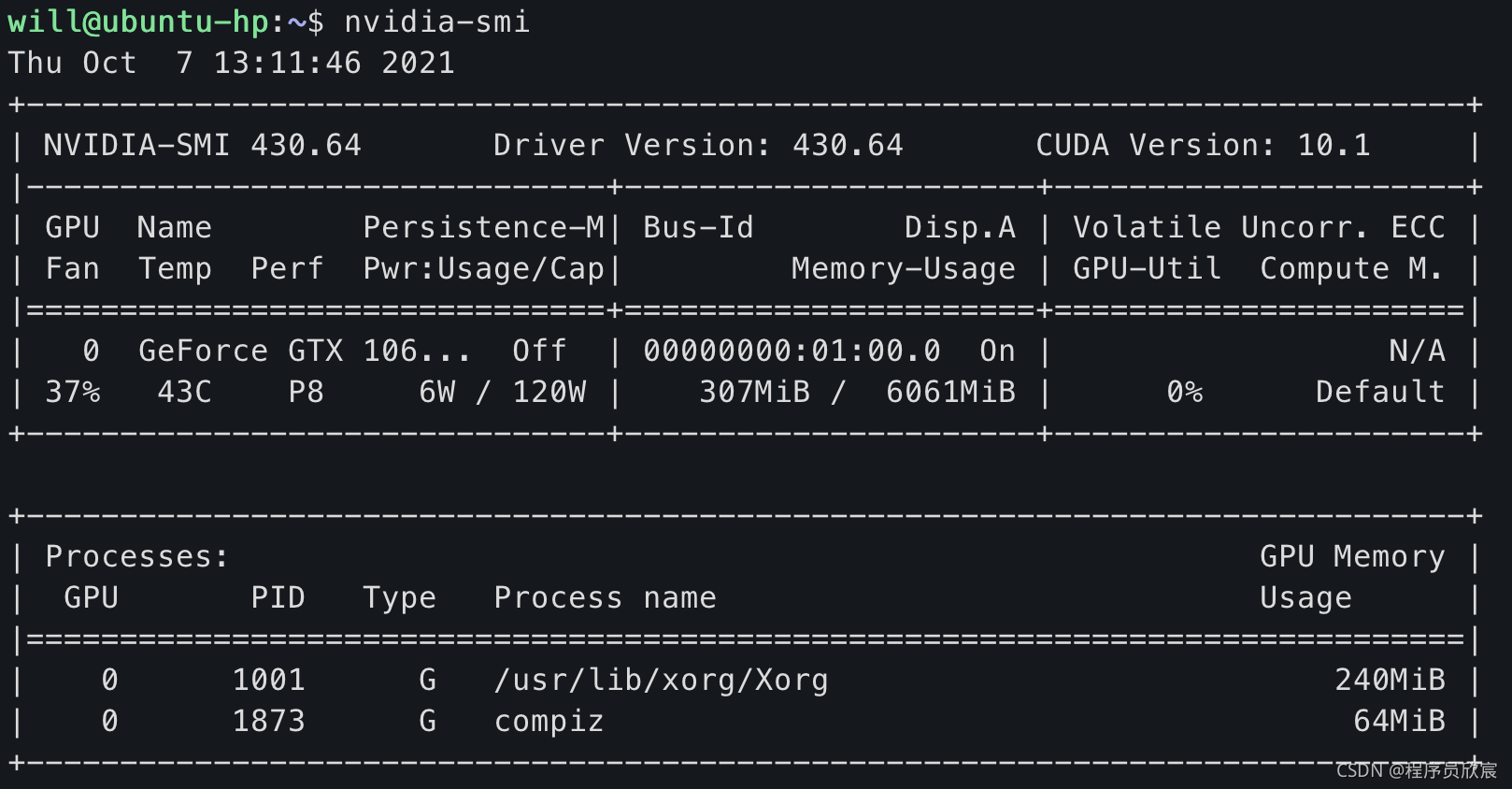Image resolution: width=1512 pixels, height=789 pixels.
Task: Click ECC value 'N/A'
Action: click(1418, 351)
